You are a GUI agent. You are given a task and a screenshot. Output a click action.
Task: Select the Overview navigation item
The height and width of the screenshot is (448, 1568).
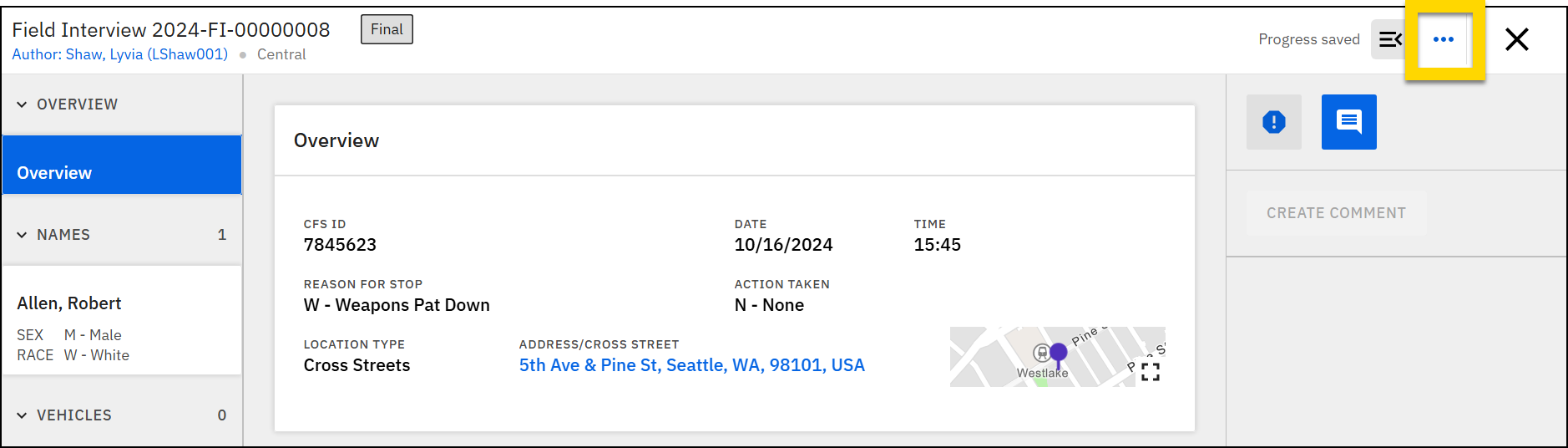pos(122,172)
